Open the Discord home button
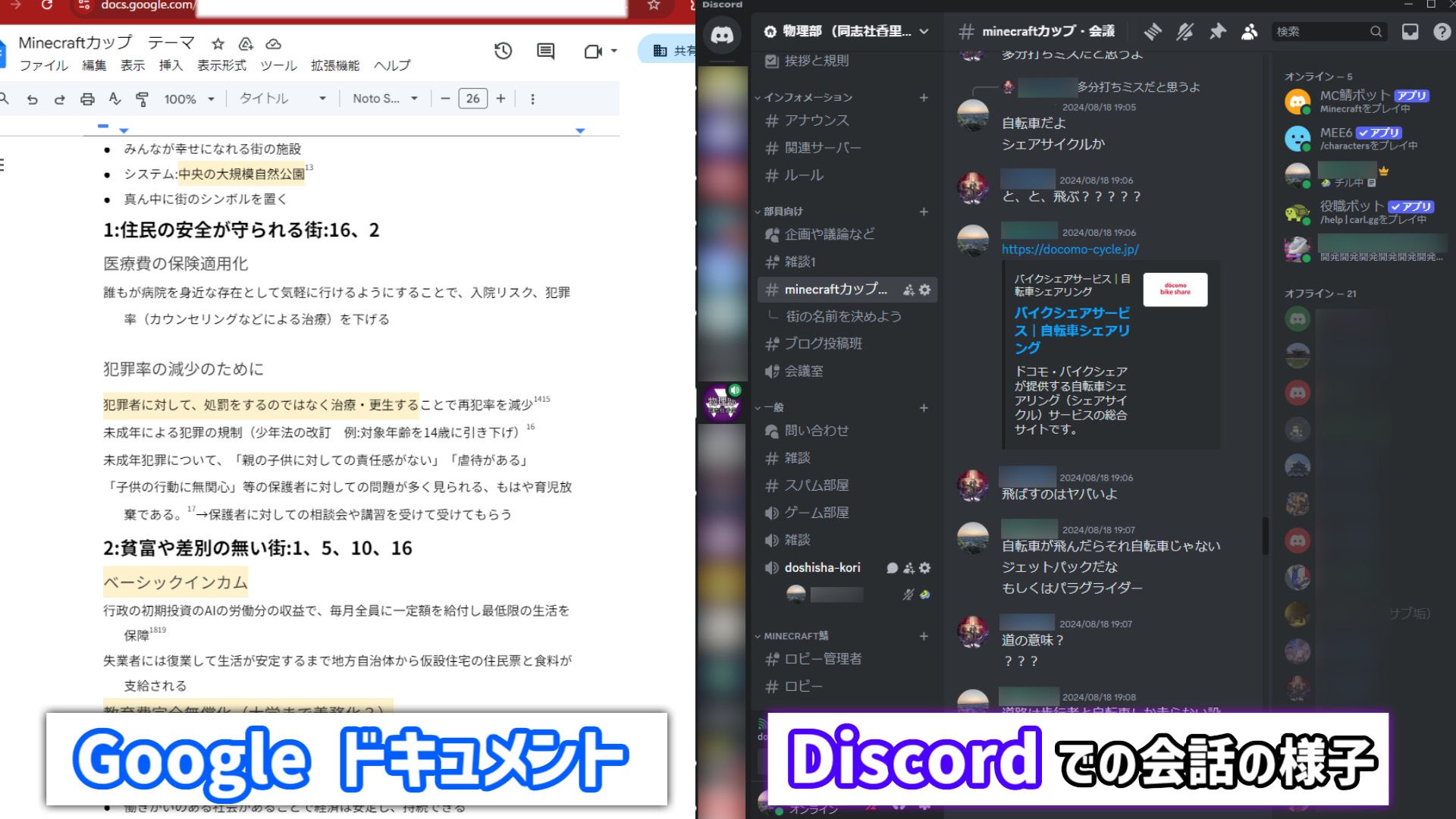 pyautogui.click(x=722, y=35)
